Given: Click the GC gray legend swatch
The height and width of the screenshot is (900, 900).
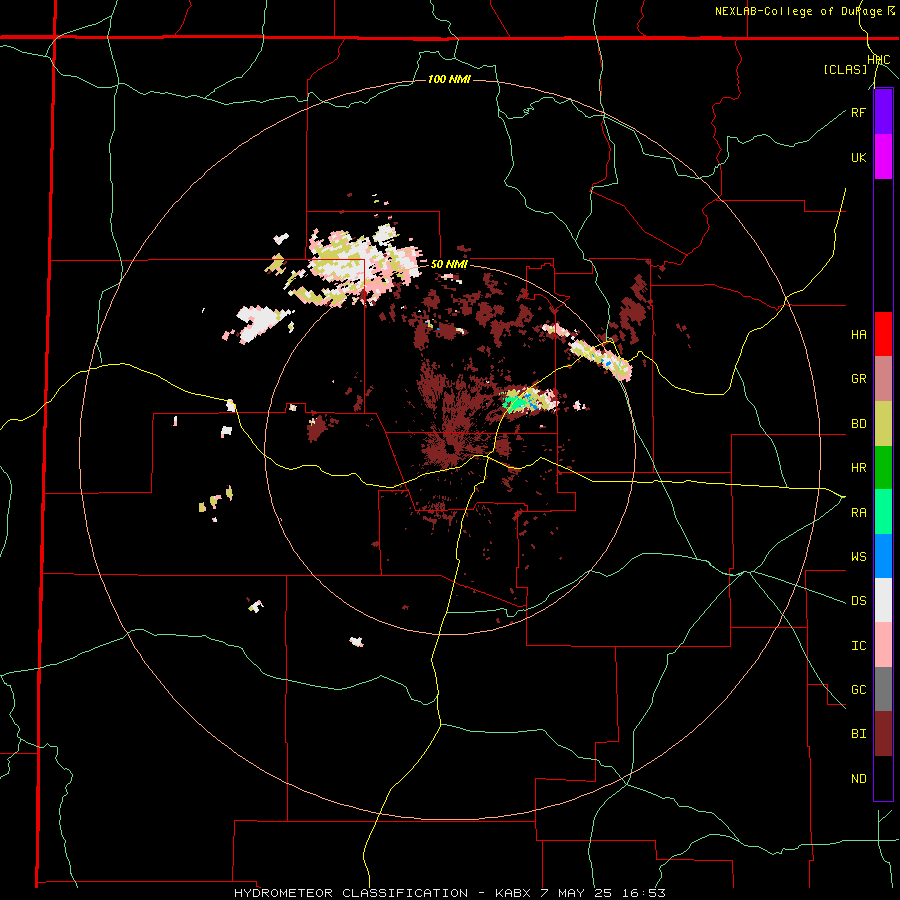Looking at the screenshot, I should (x=883, y=689).
